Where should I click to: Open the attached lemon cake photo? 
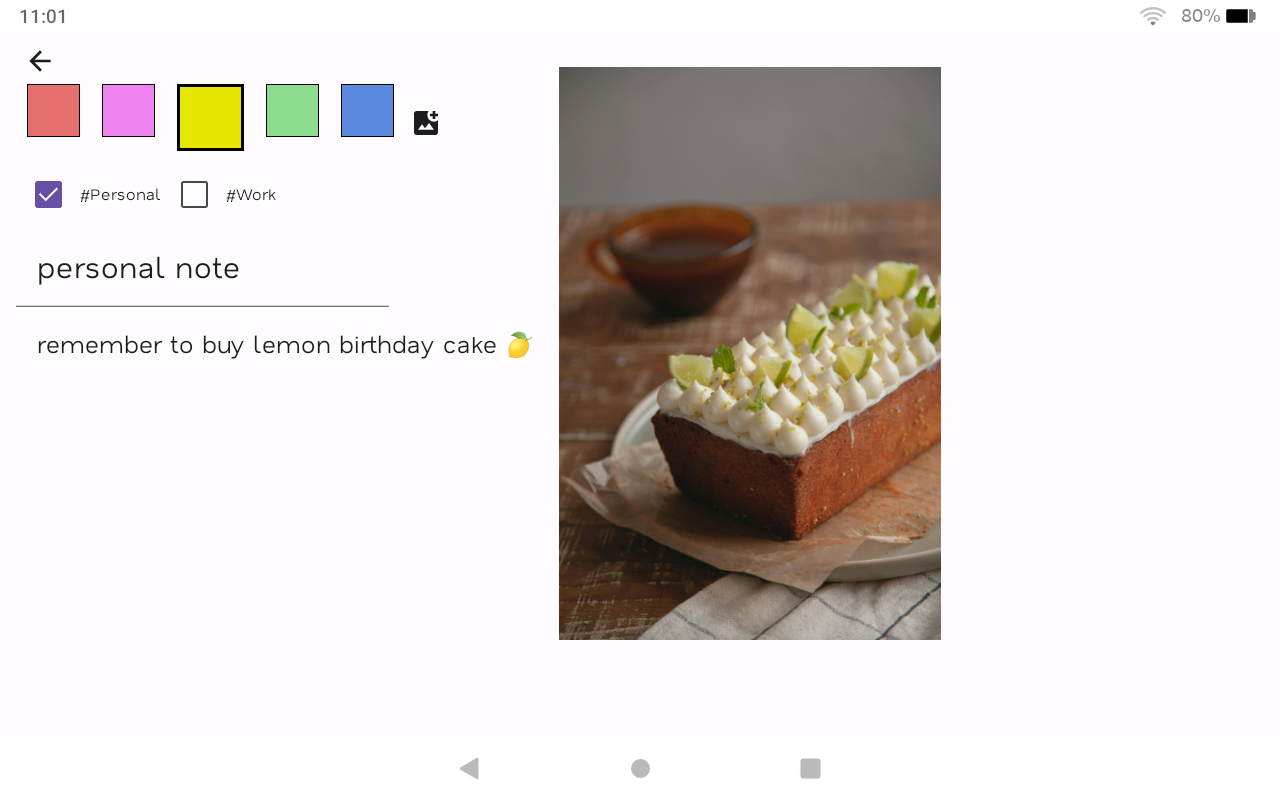tap(750, 353)
